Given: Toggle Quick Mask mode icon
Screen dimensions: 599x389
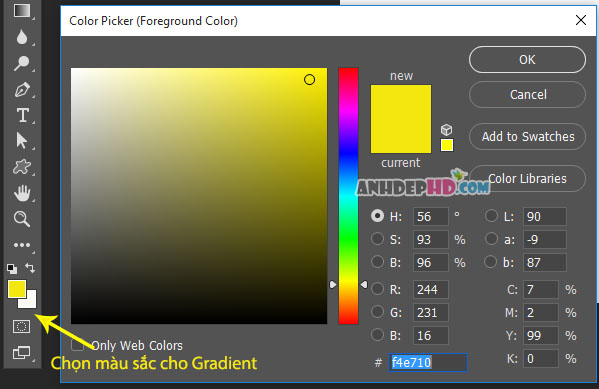Looking at the screenshot, I should (x=21, y=327).
